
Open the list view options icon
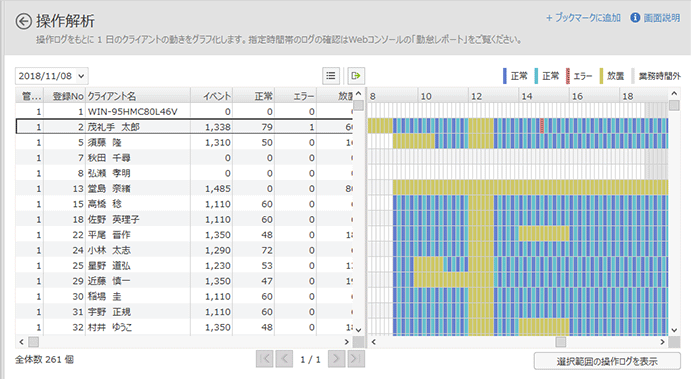[x=331, y=76]
